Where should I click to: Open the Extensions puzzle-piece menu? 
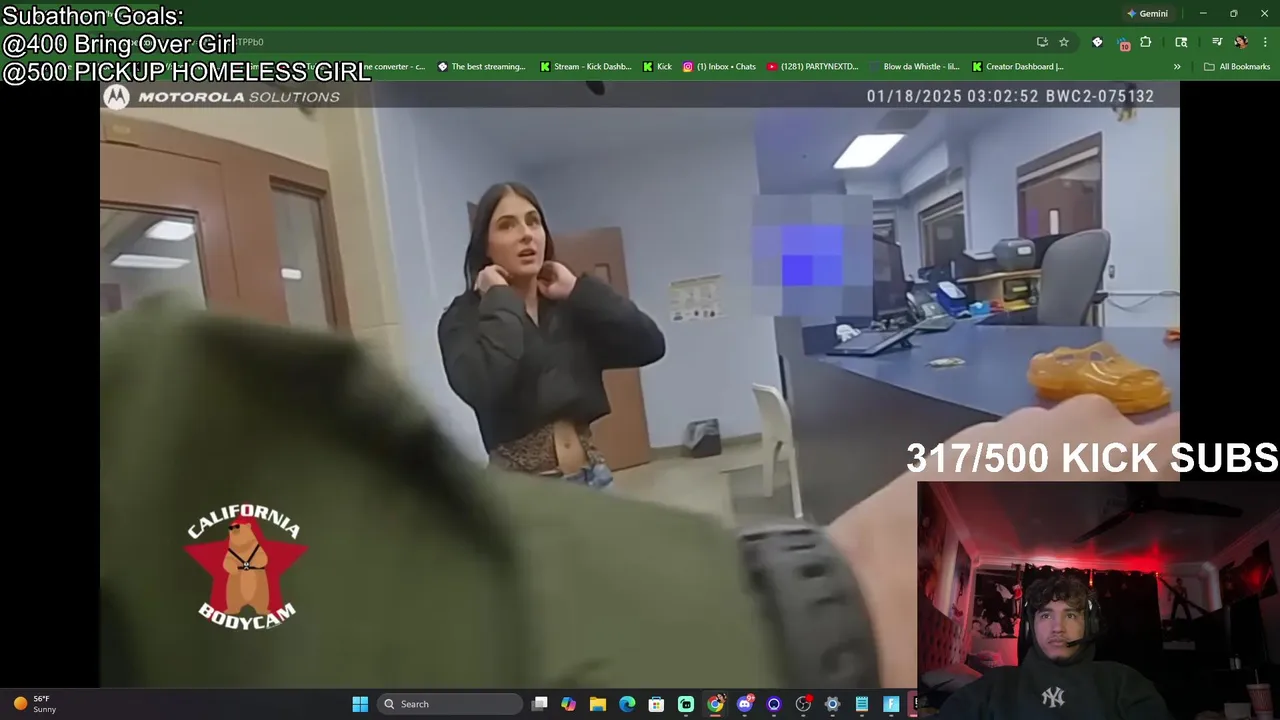click(x=1146, y=42)
